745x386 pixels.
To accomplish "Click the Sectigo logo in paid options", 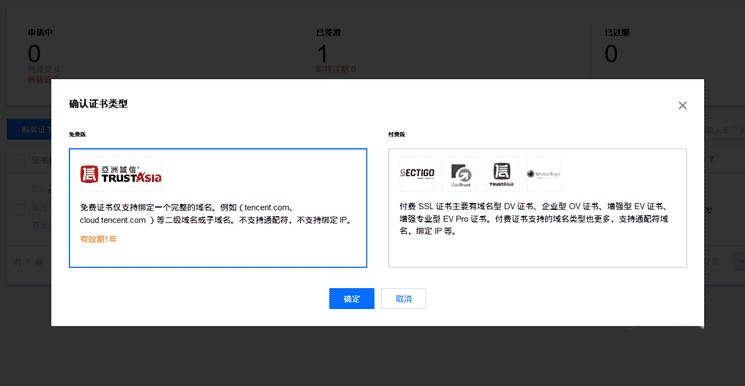I will tap(417, 174).
